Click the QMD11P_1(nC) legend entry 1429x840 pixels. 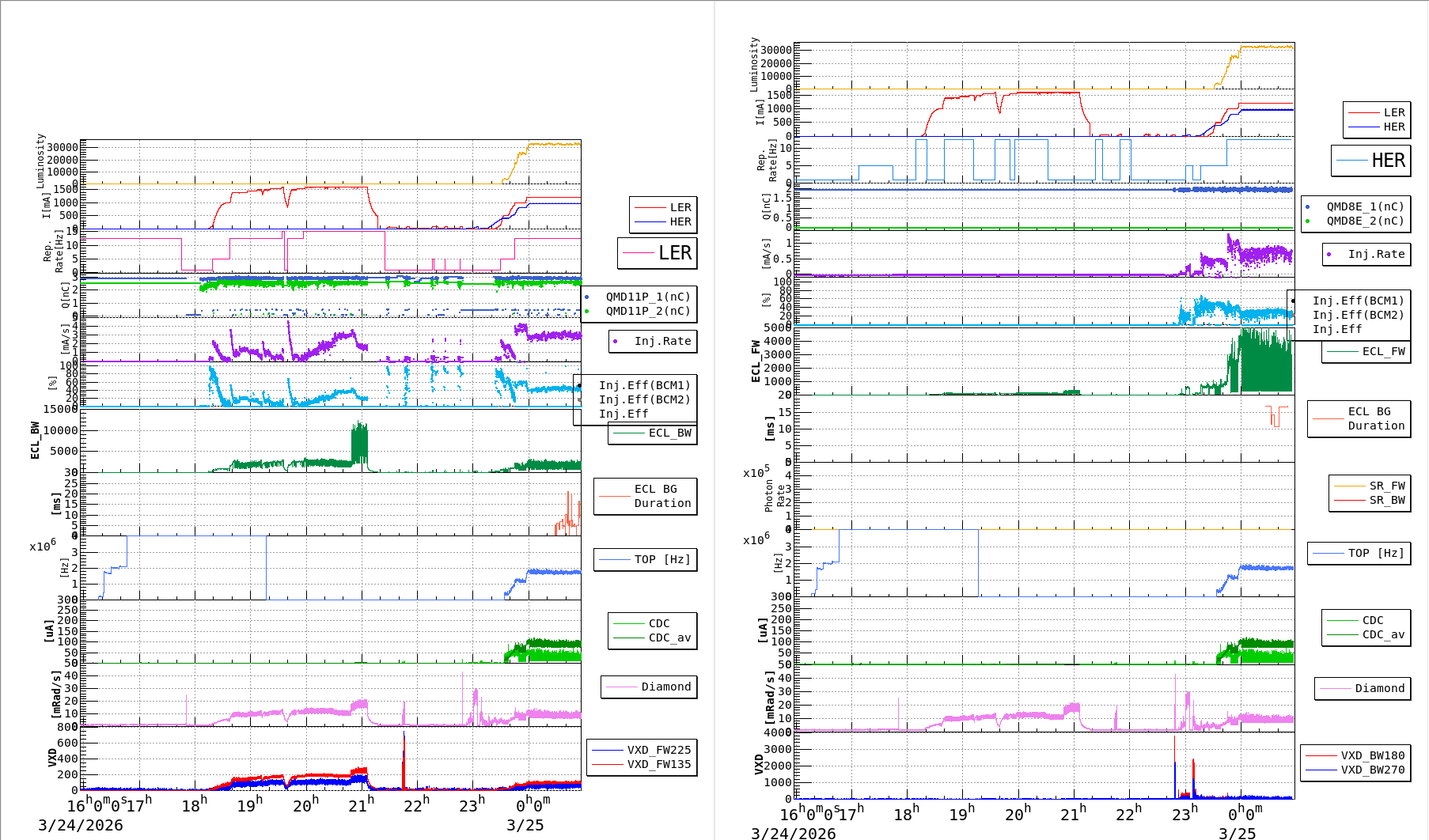(647, 297)
